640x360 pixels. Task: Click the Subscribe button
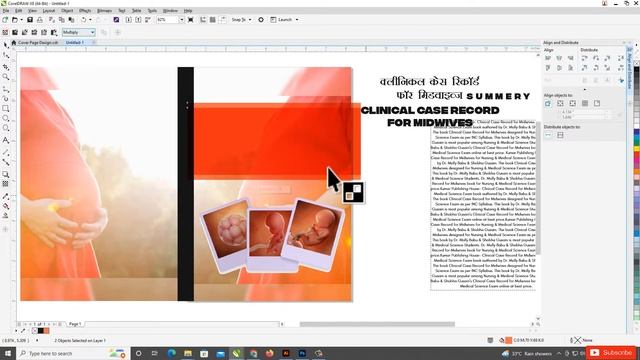pyautogui.click(x=612, y=353)
